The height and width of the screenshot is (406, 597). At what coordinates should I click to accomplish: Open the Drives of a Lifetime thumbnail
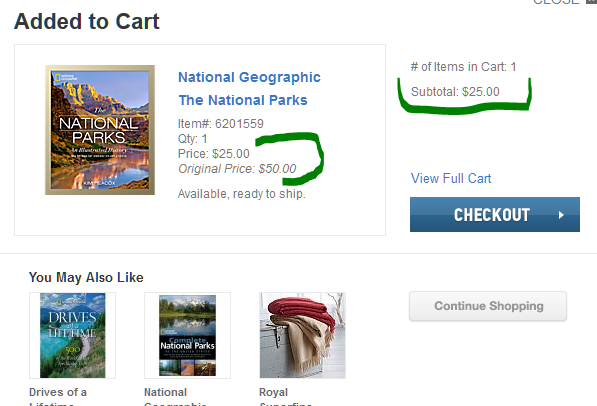(x=72, y=336)
